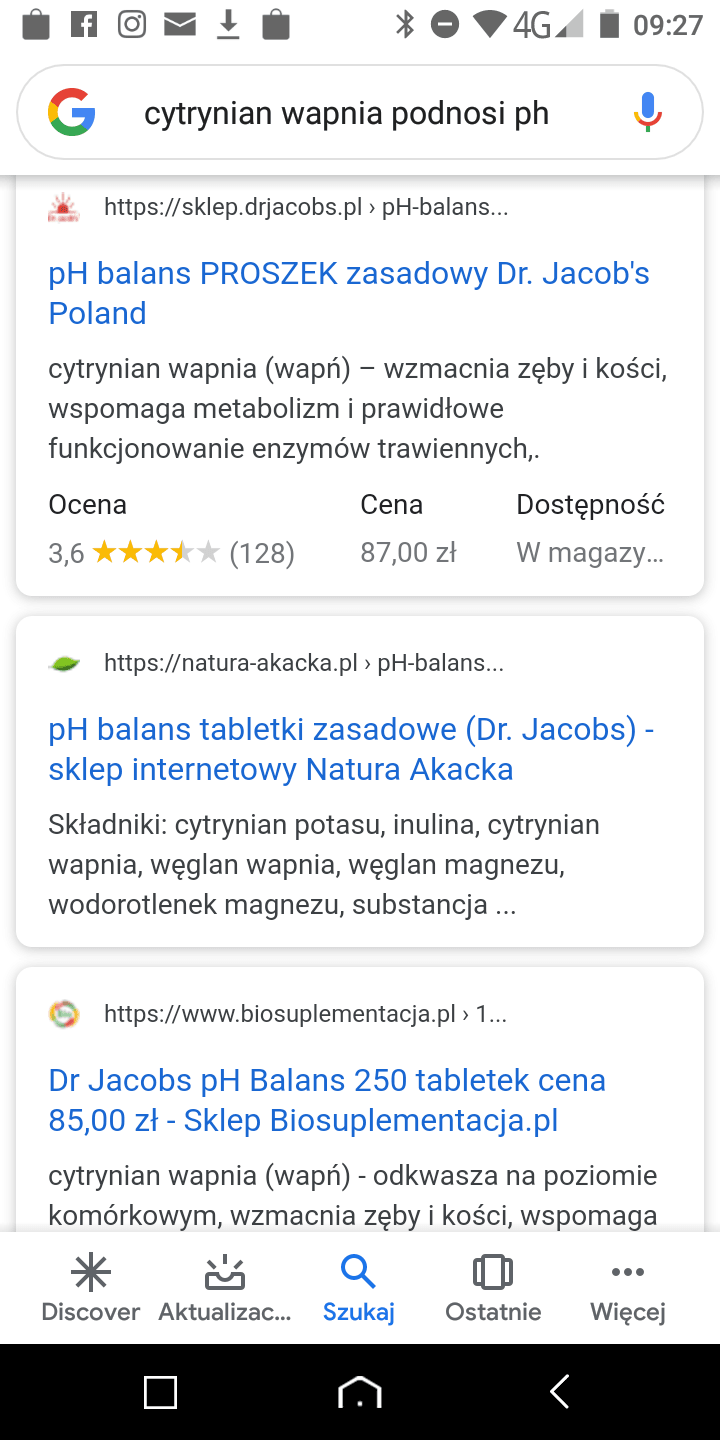The width and height of the screenshot is (720, 1440).
Task: Start voice search with microphone icon
Action: coord(647,112)
